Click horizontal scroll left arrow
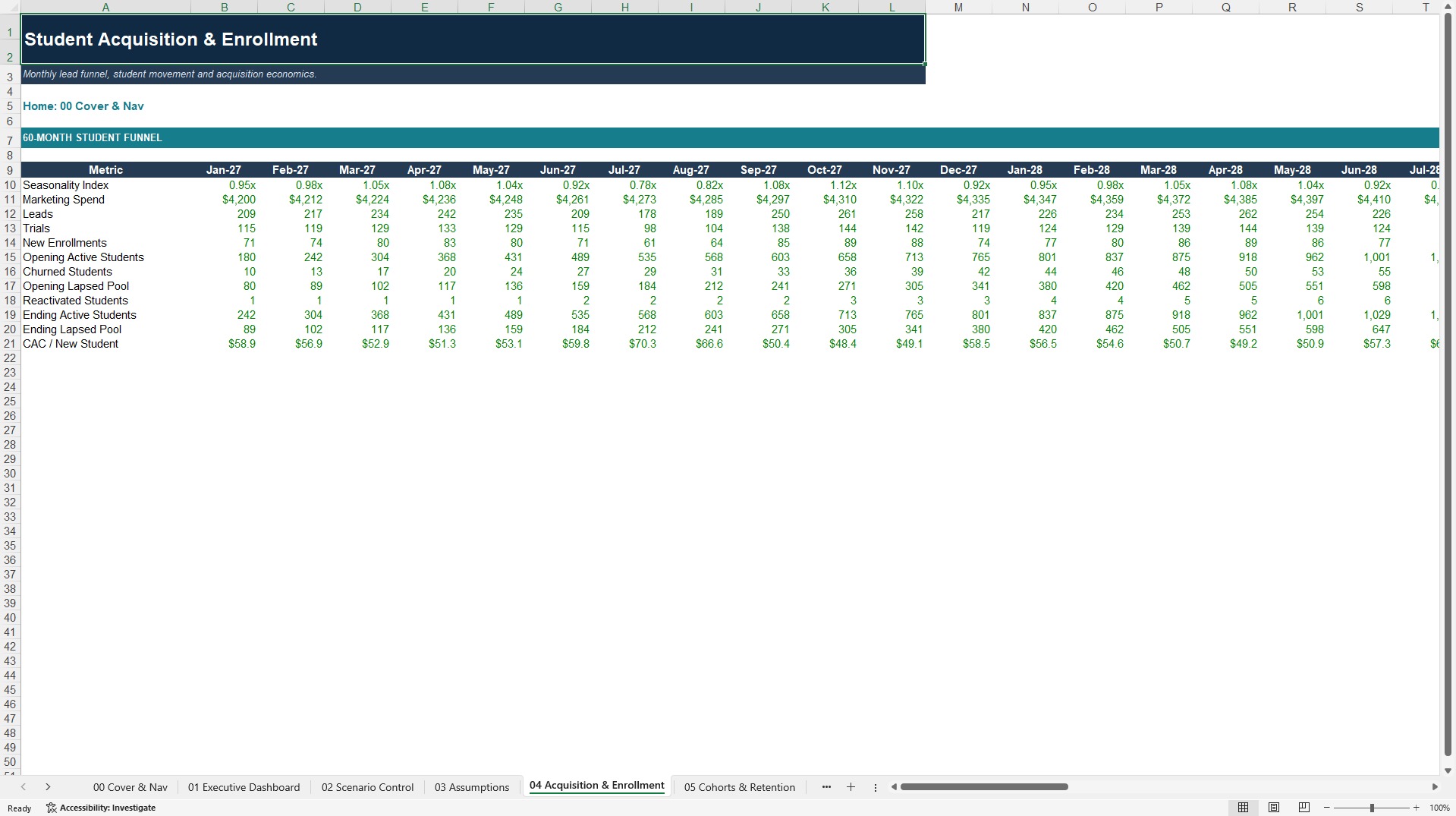1456x816 pixels. [x=894, y=787]
